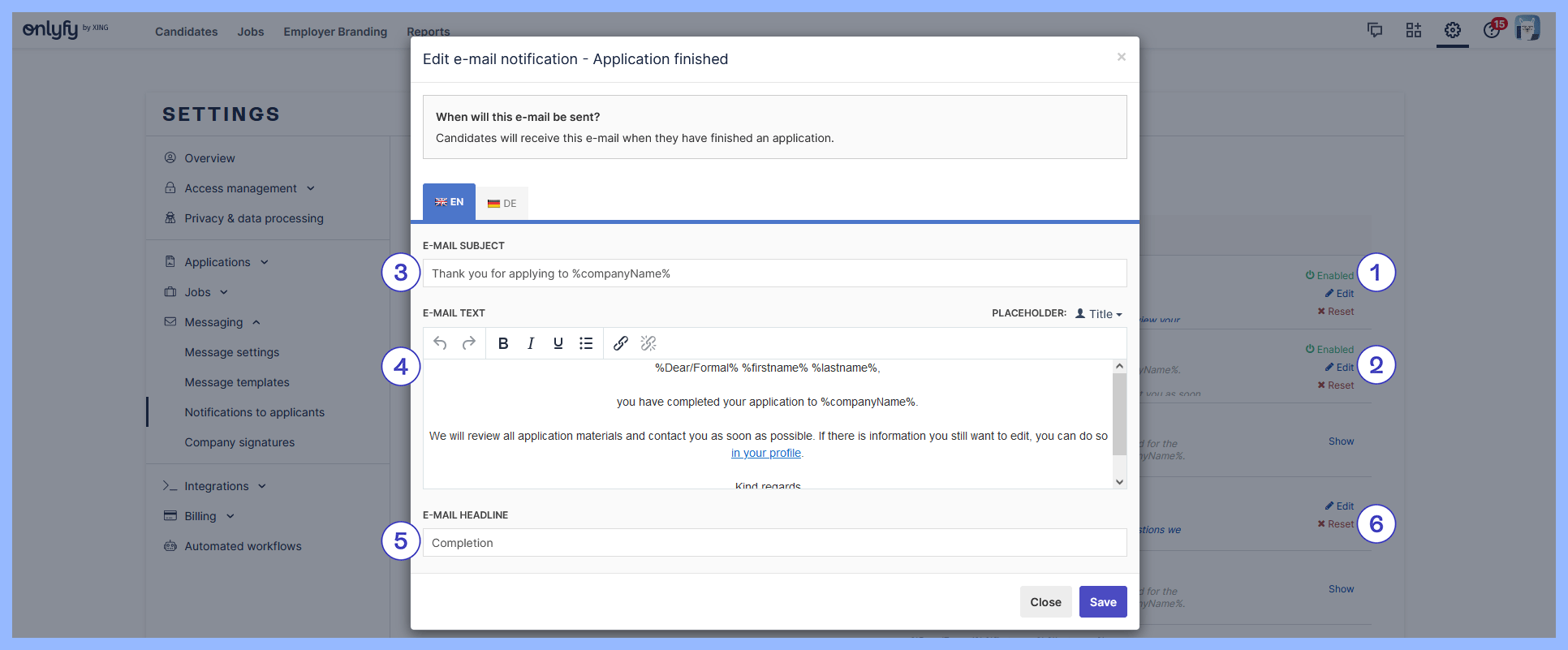Image resolution: width=1568 pixels, height=650 pixels.
Task: Toggle the first Enabled notification status
Action: [1329, 276]
